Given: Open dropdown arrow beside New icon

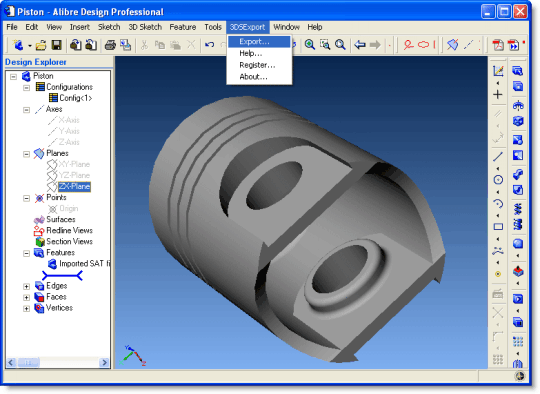Looking at the screenshot, I should tap(30, 45).
